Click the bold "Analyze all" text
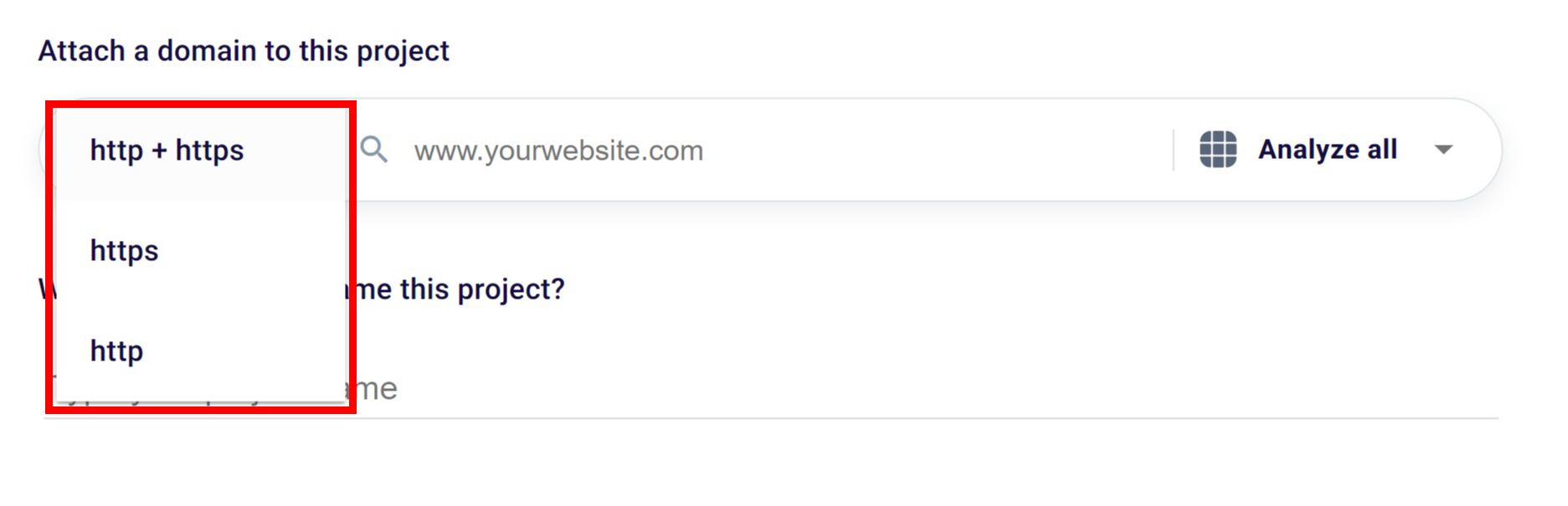 [x=1327, y=150]
